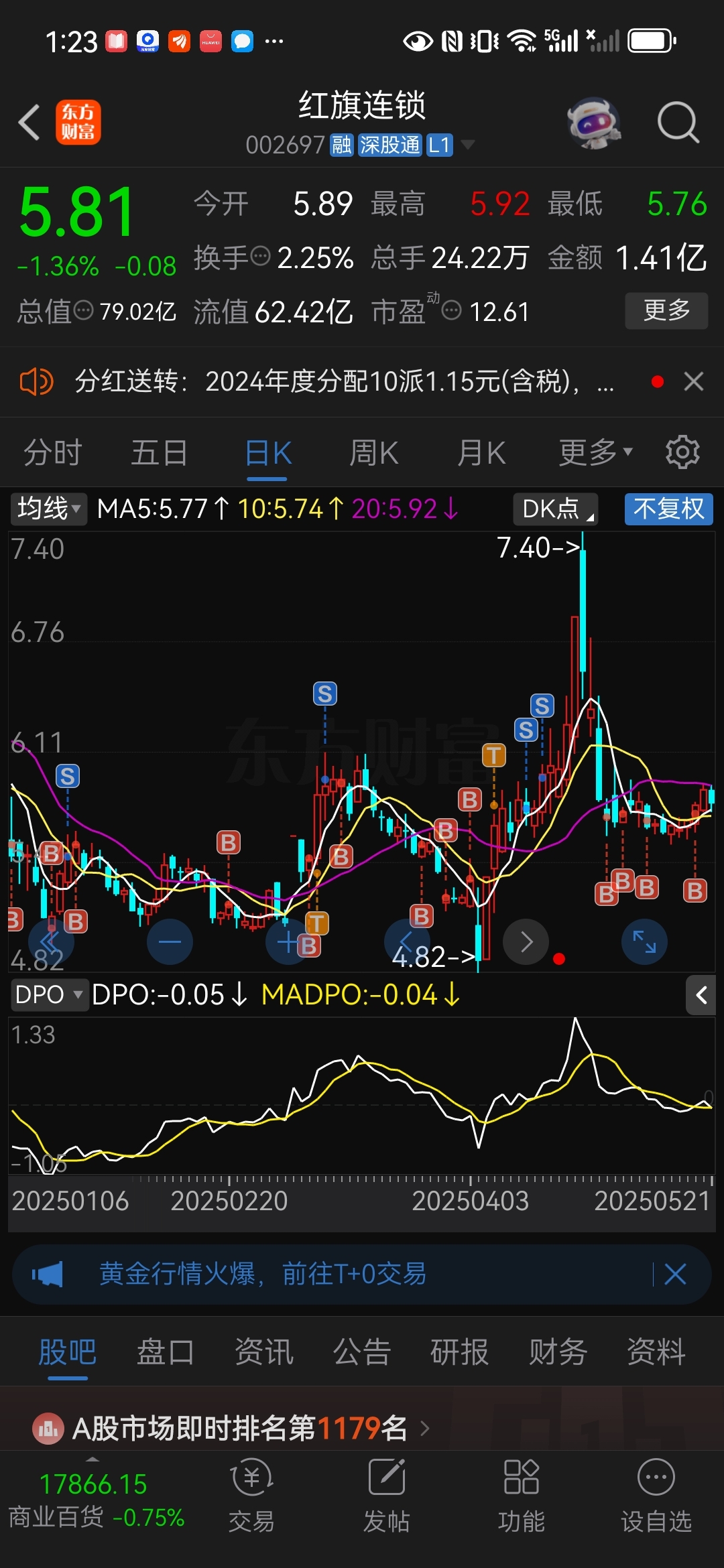Tap the 融 margin trading badge
Image resolution: width=724 pixels, height=1568 pixels.
click(341, 145)
